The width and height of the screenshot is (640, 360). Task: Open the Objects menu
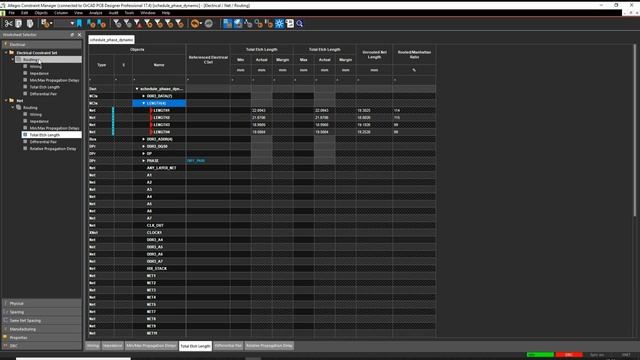(41, 13)
